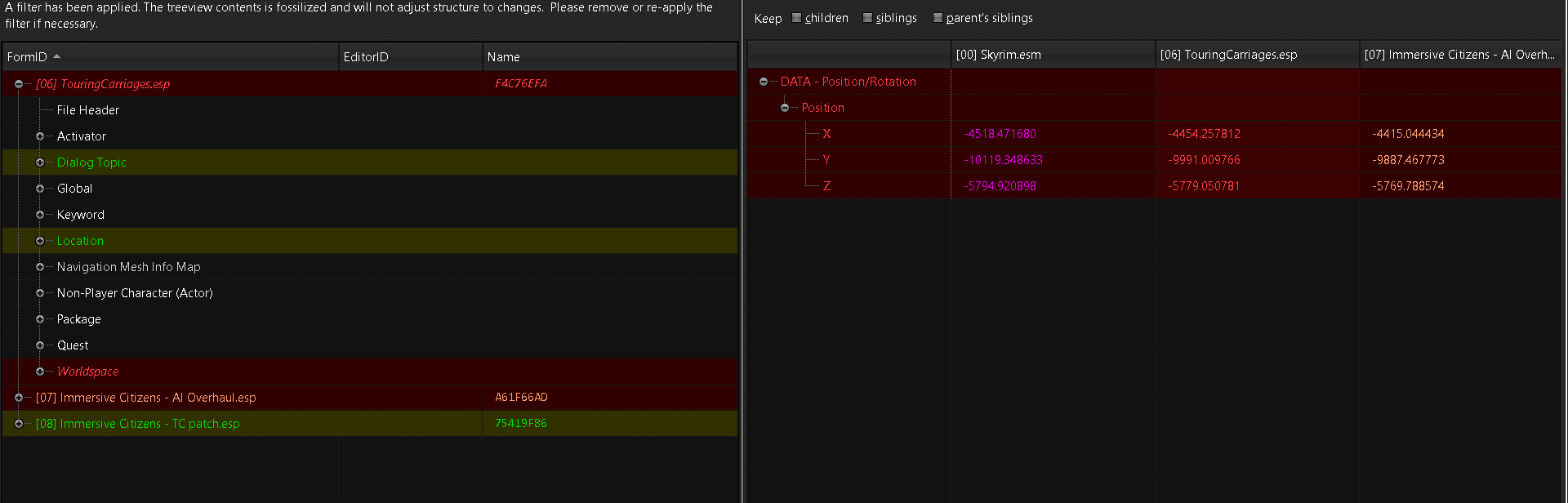The image size is (1568, 503).
Task: Click Immersive Citizens Z value -5769.788574
Action: (x=1408, y=186)
